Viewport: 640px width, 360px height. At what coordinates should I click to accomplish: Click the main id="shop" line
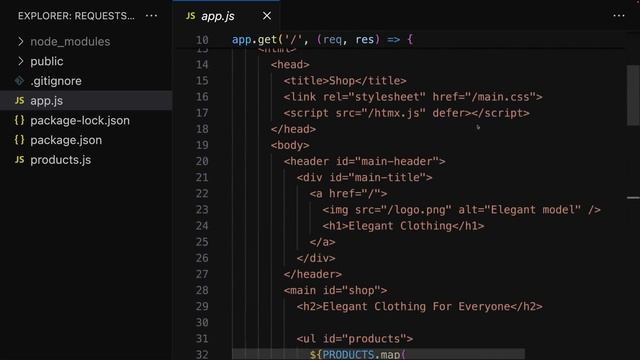pyautogui.click(x=336, y=290)
